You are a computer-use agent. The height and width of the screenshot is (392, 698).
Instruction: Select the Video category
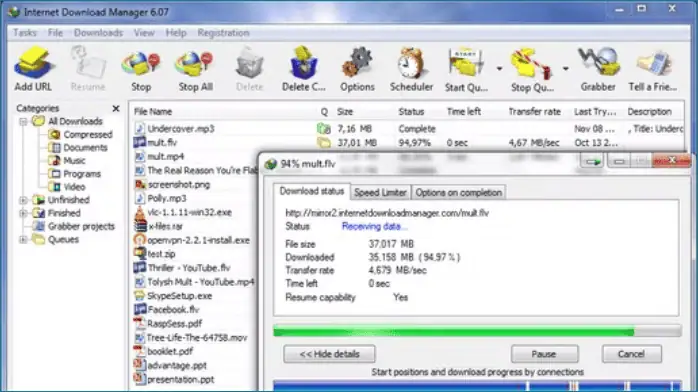point(67,187)
